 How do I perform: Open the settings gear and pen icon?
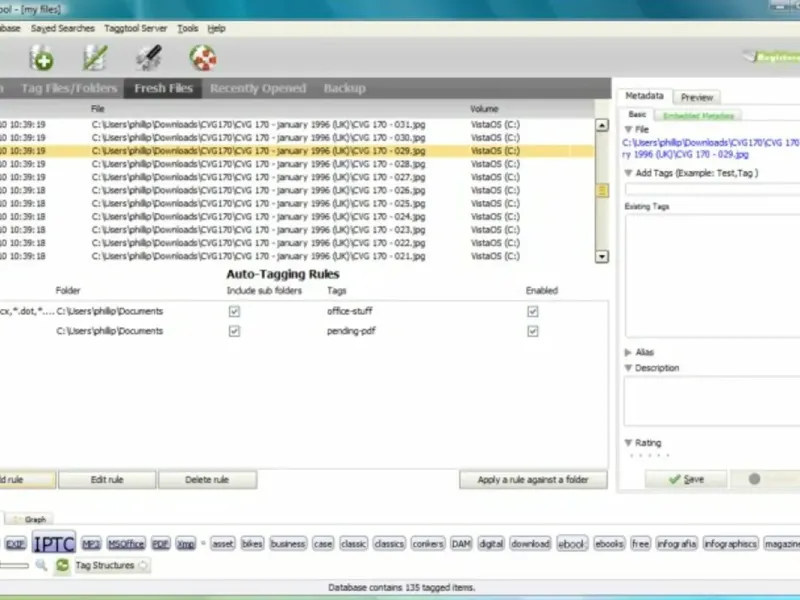pos(149,58)
